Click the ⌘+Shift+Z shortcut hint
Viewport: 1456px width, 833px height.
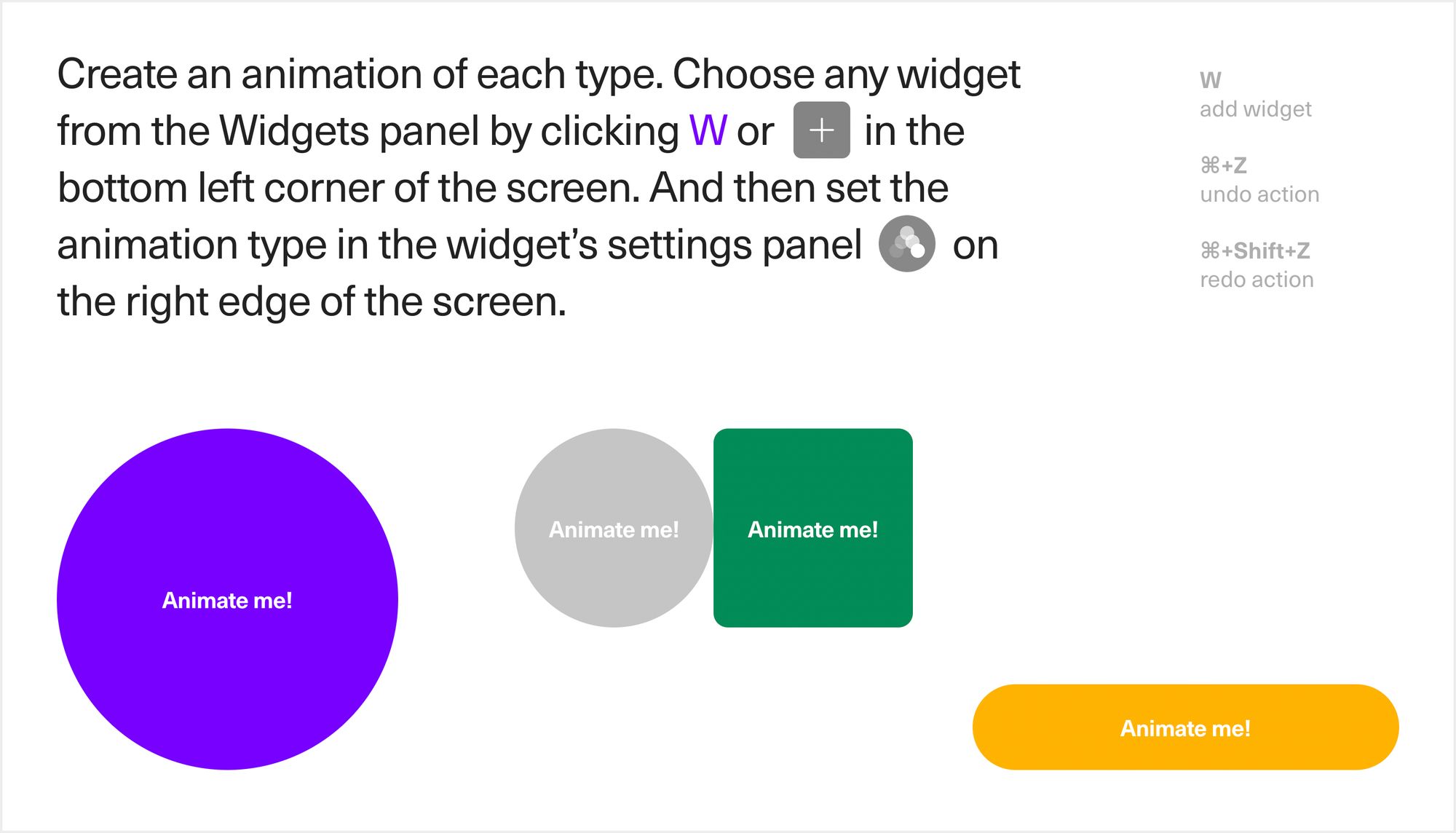coord(1254,250)
